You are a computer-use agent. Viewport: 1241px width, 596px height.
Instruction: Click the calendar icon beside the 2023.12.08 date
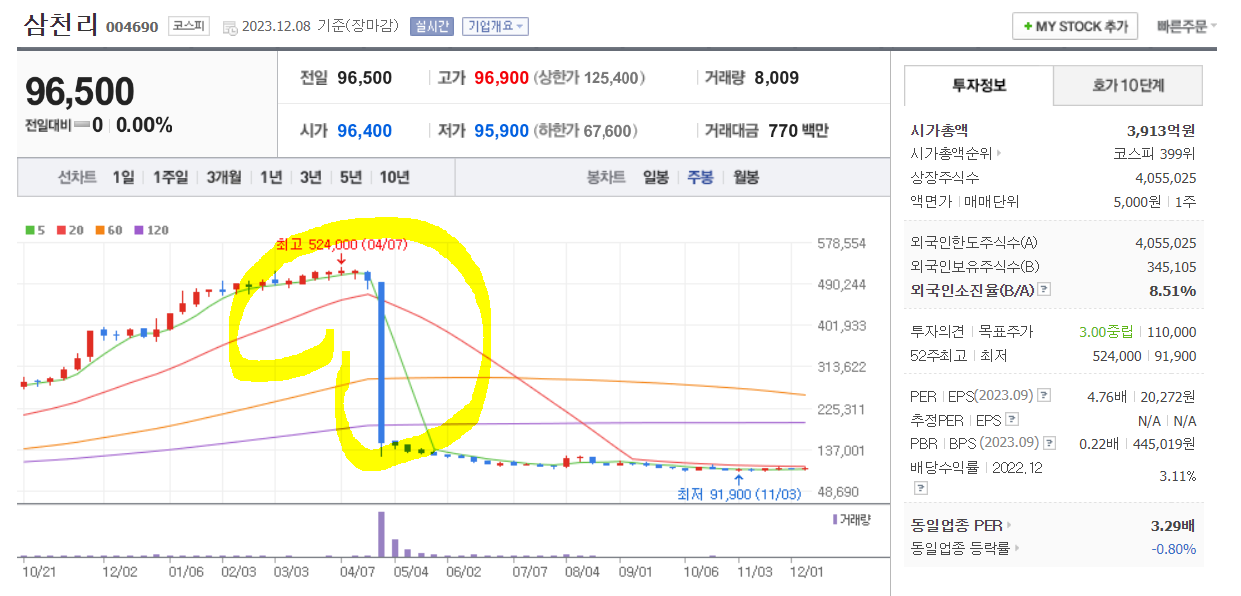[x=230, y=27]
